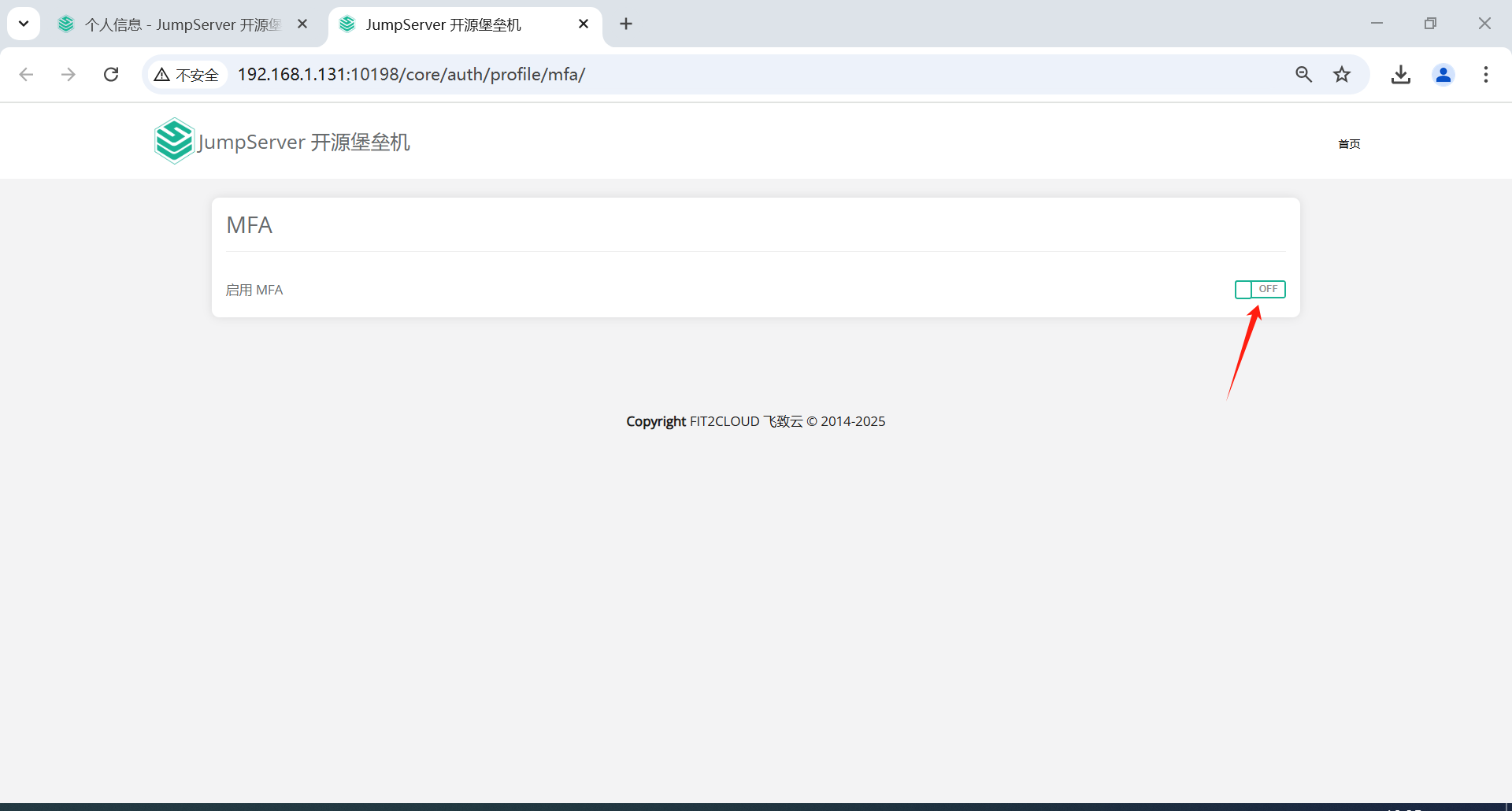Screen dimensions: 1512x811
Task: Close the 个人信息 tab
Action: click(302, 24)
